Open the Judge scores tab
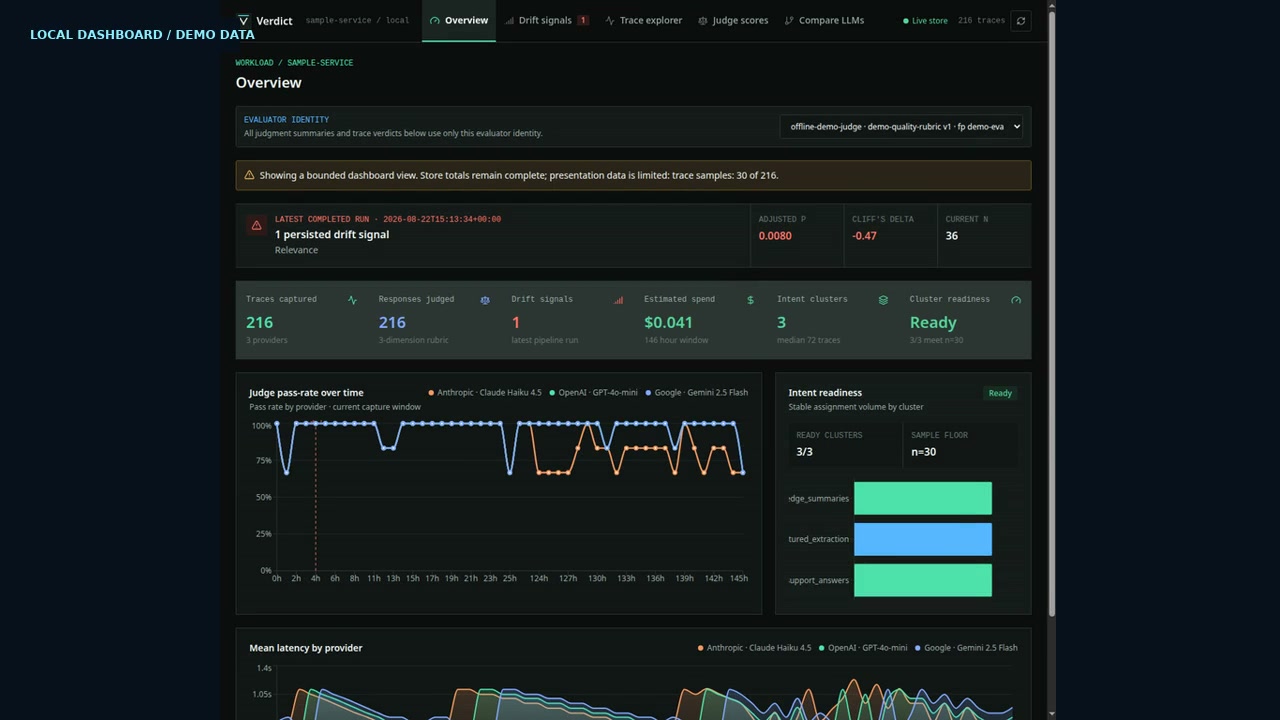1280x720 pixels. (x=733, y=20)
